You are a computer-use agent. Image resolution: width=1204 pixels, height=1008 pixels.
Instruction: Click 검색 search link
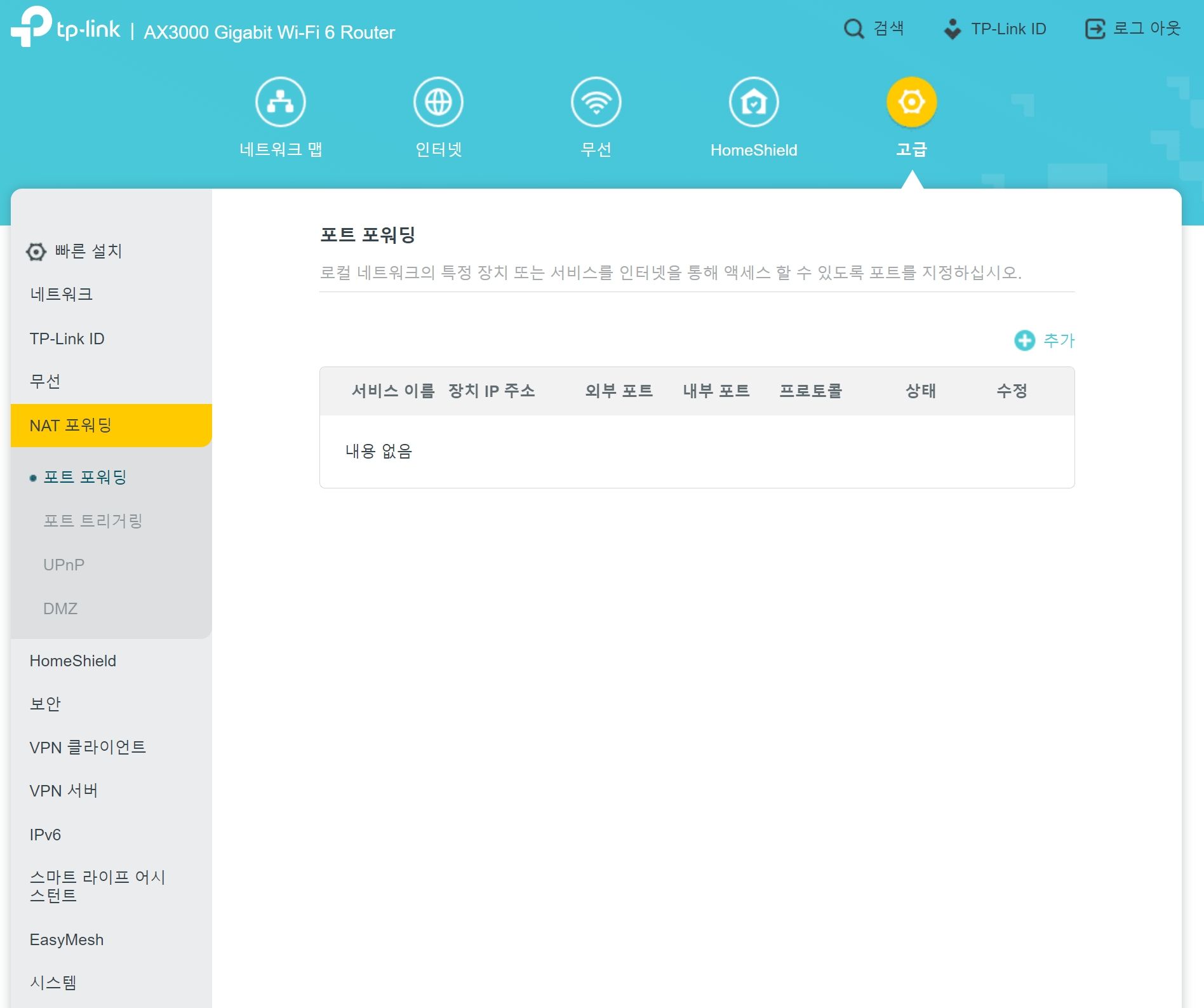888,29
